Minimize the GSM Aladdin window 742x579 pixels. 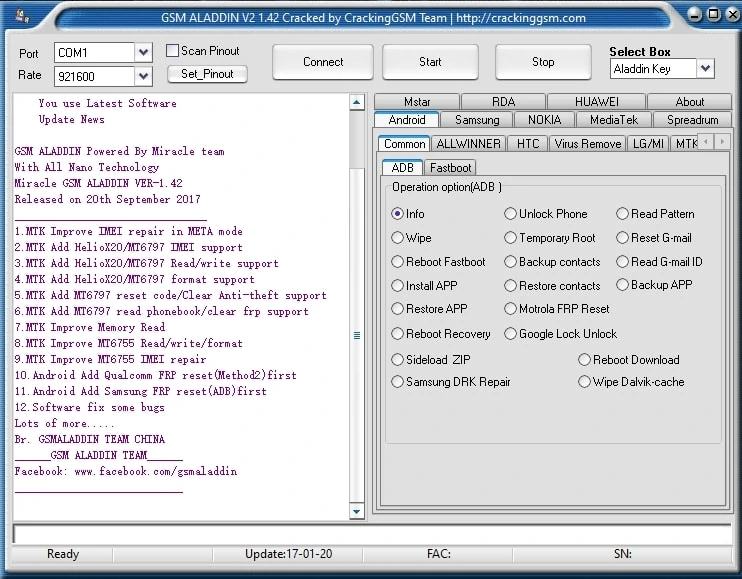[695, 14]
